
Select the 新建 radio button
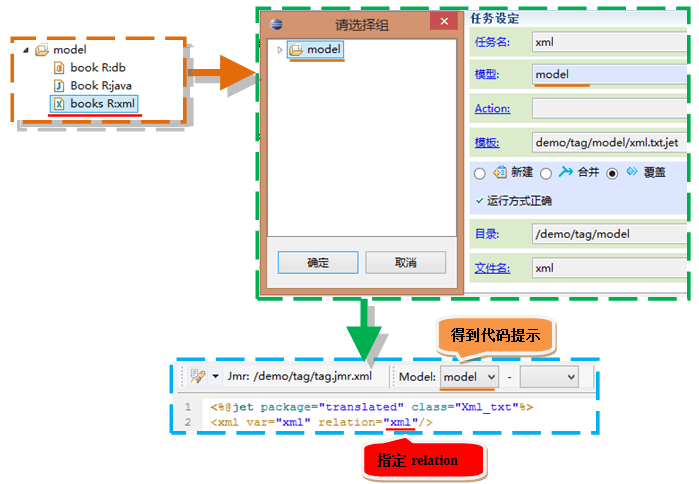point(480,173)
